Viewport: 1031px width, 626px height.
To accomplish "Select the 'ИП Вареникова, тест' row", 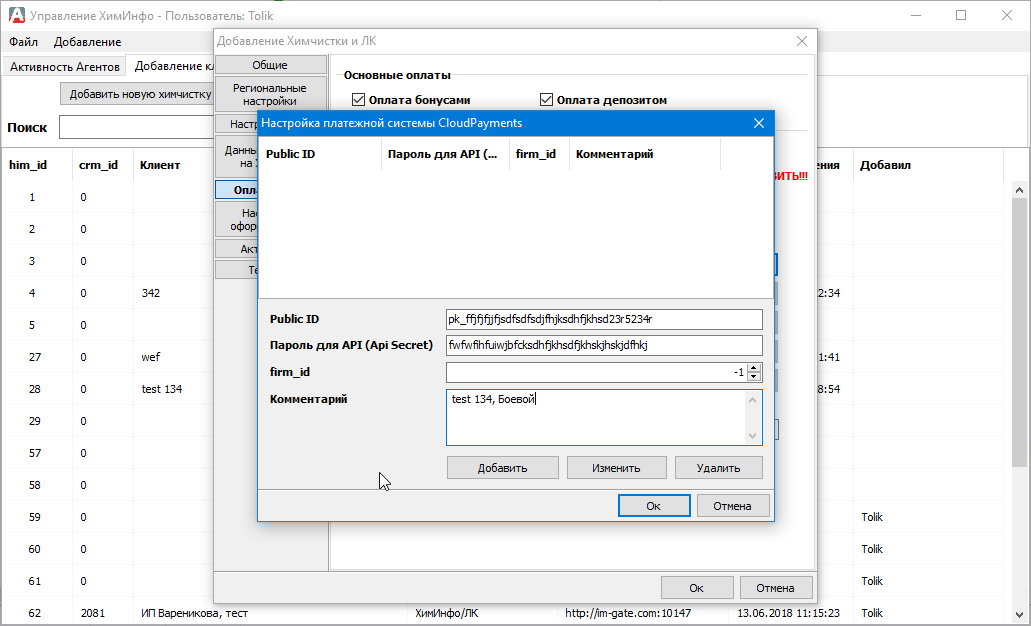I will click(195, 613).
